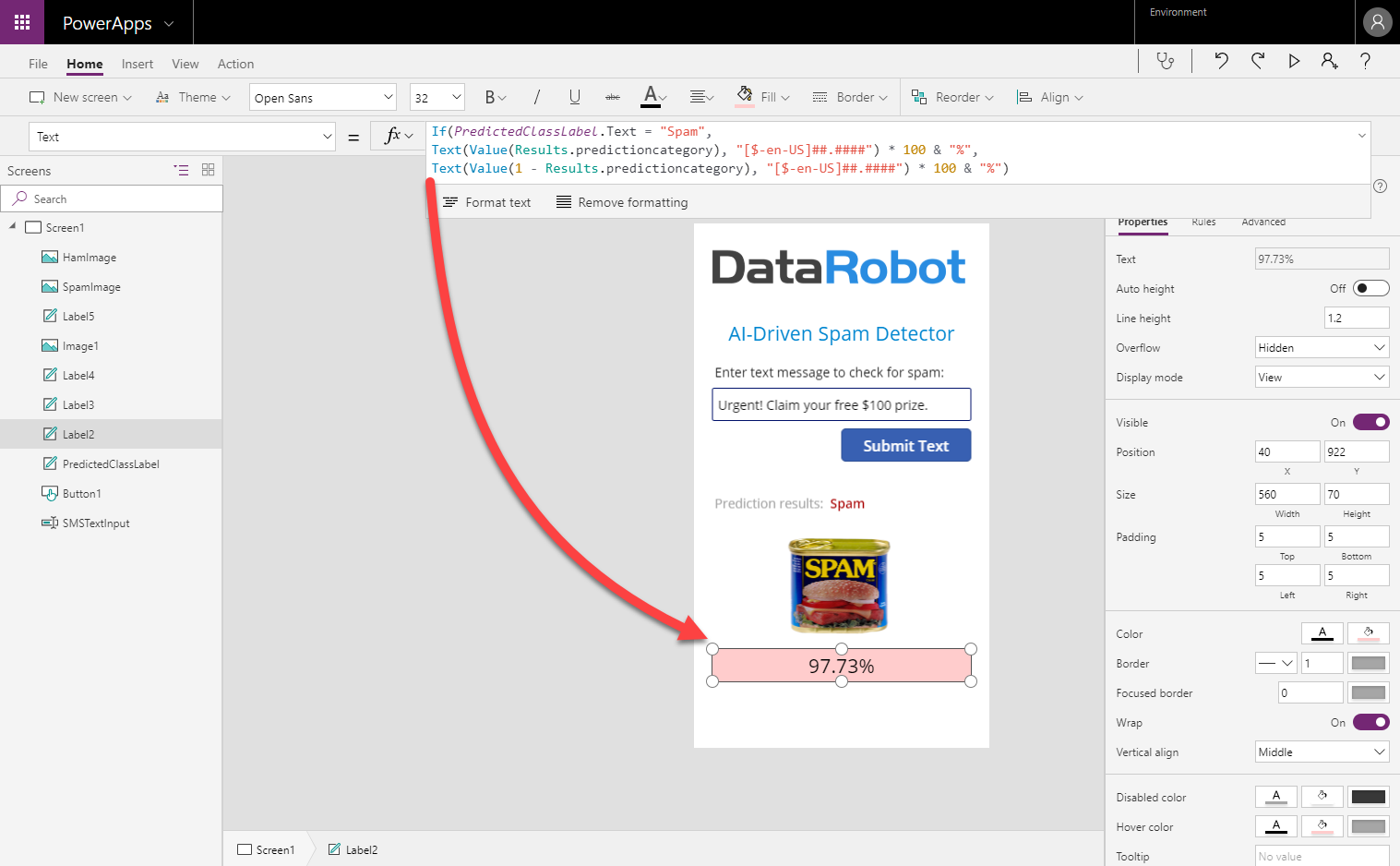Pick the Disabled border color swatch
1400x866 pixels.
tap(1368, 797)
